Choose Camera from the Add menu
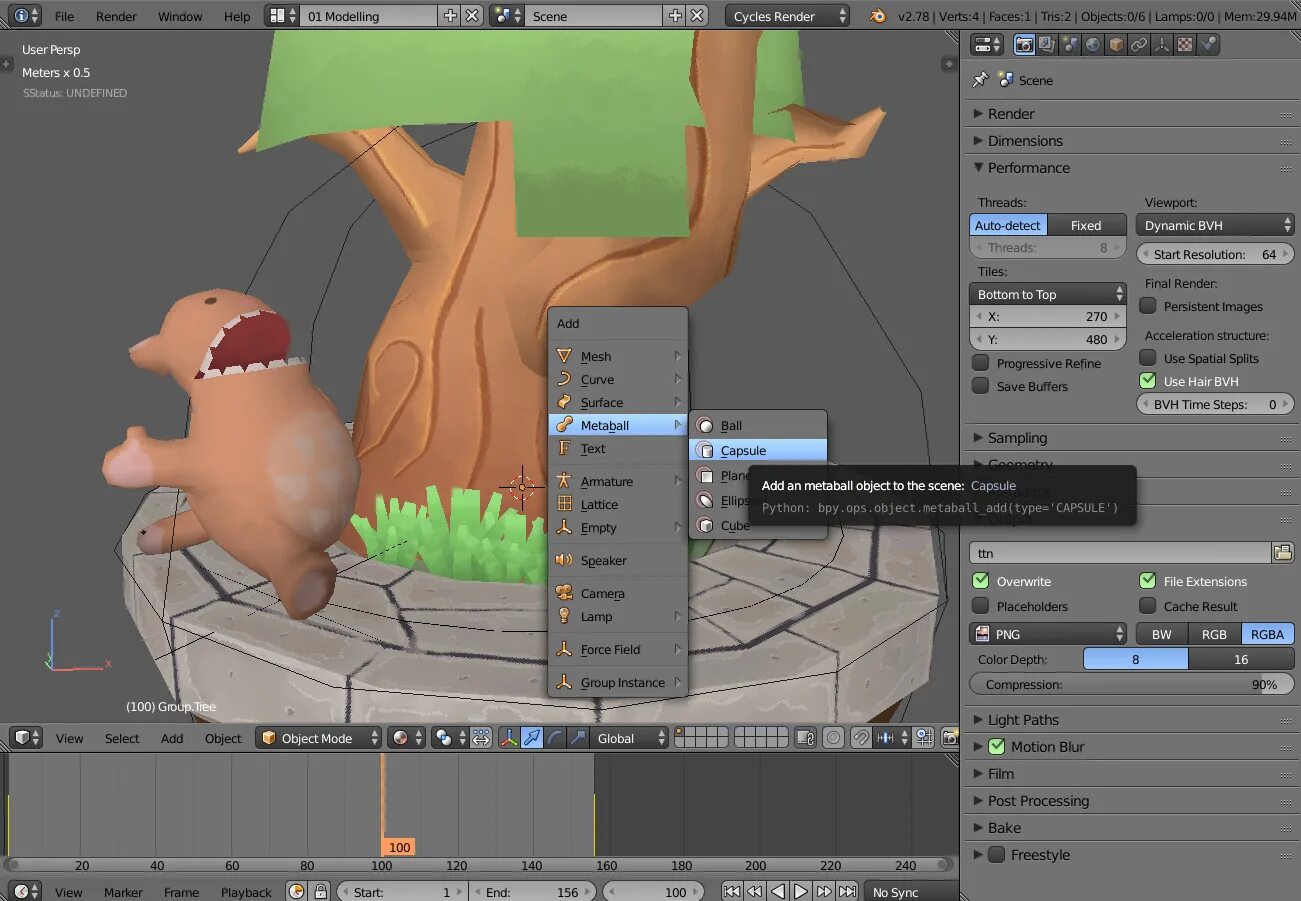Screen dimensions: 1301x901 (618, 594)
